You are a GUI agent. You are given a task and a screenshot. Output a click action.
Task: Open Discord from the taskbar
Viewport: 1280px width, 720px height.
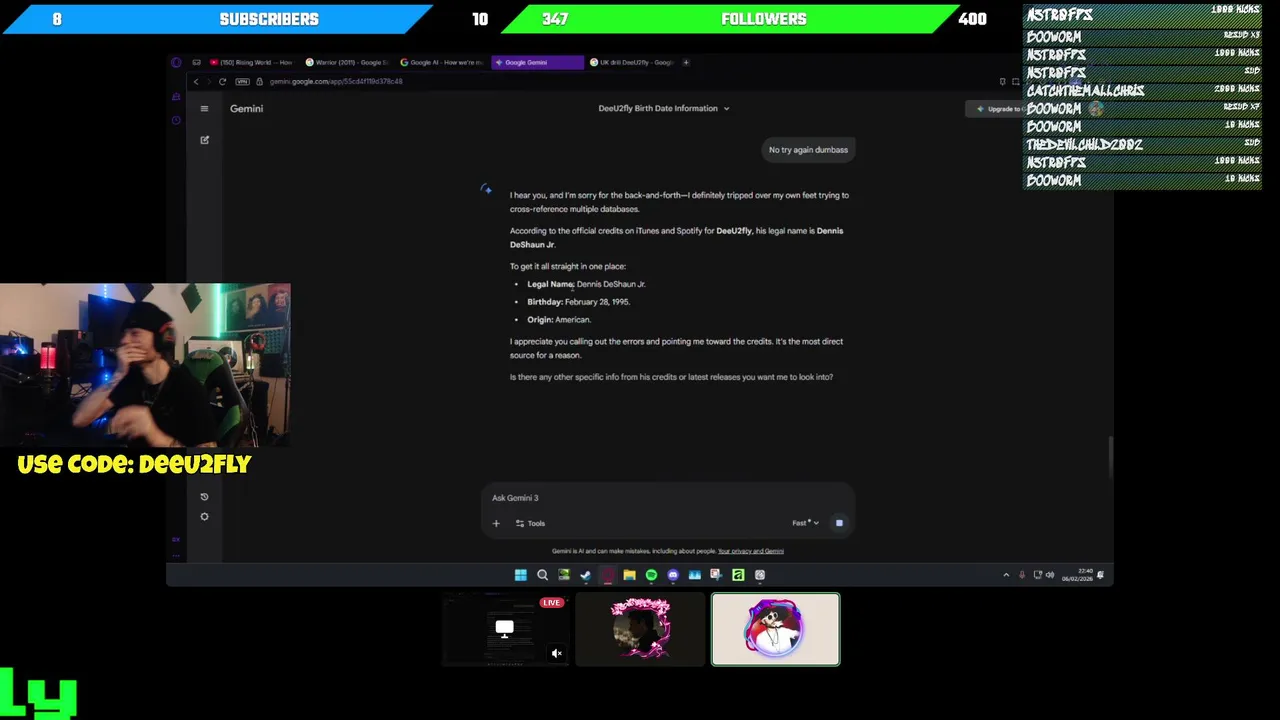point(673,575)
